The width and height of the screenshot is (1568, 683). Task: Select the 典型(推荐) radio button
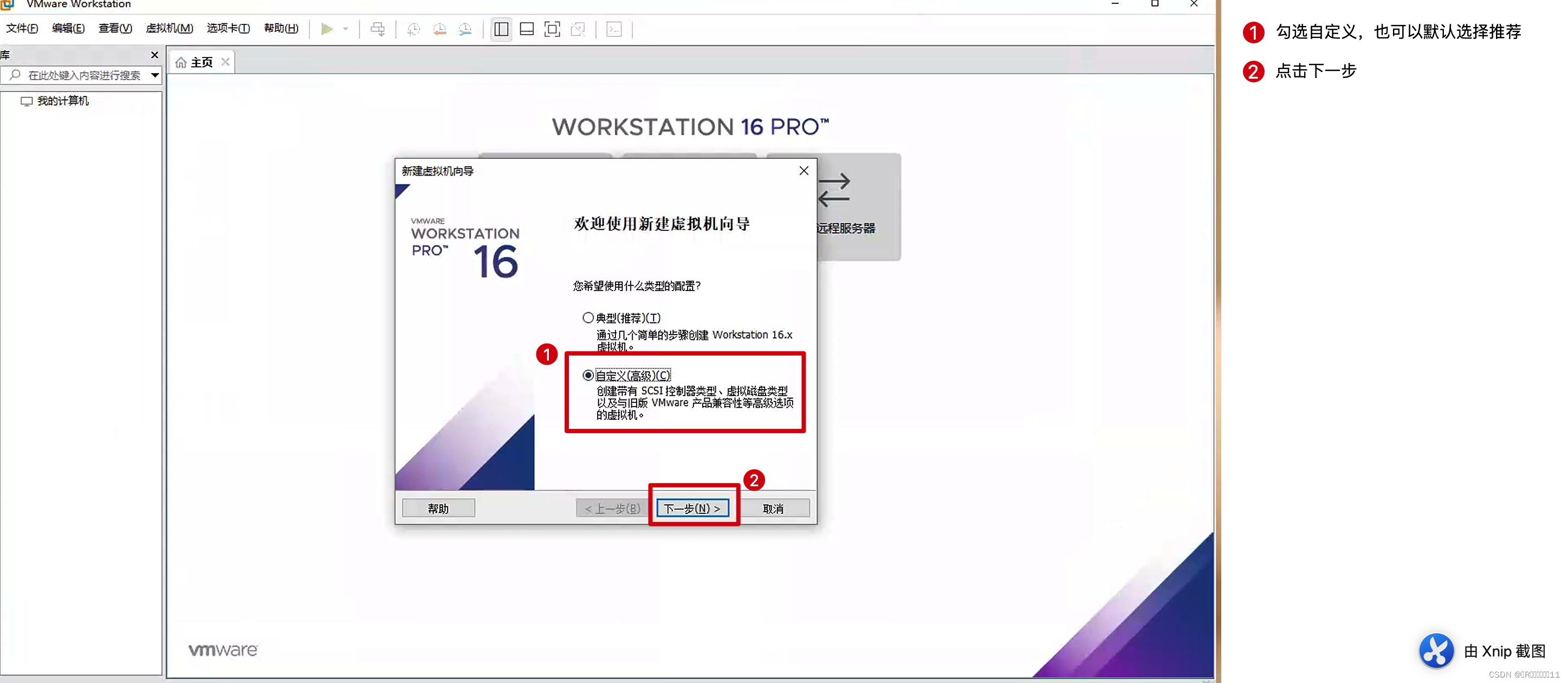pos(587,317)
